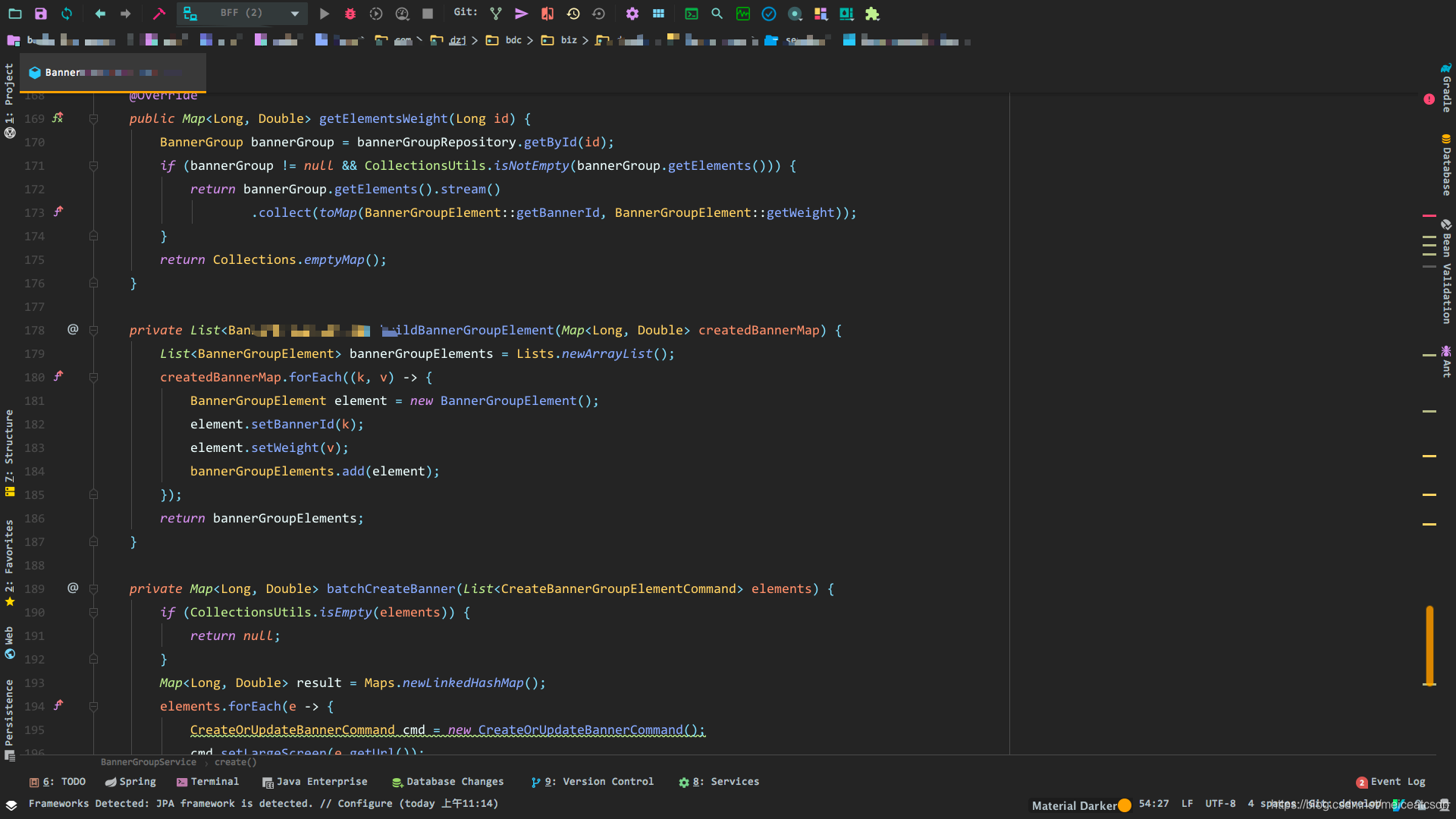
Task: Start debugging with the bug icon
Action: [x=350, y=14]
